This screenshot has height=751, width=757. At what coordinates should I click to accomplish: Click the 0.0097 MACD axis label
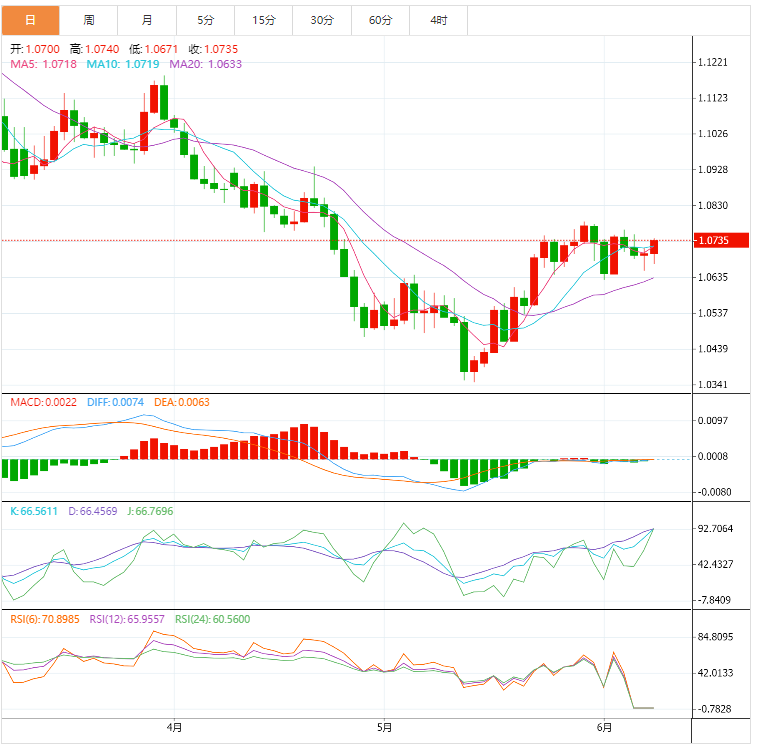tap(713, 421)
